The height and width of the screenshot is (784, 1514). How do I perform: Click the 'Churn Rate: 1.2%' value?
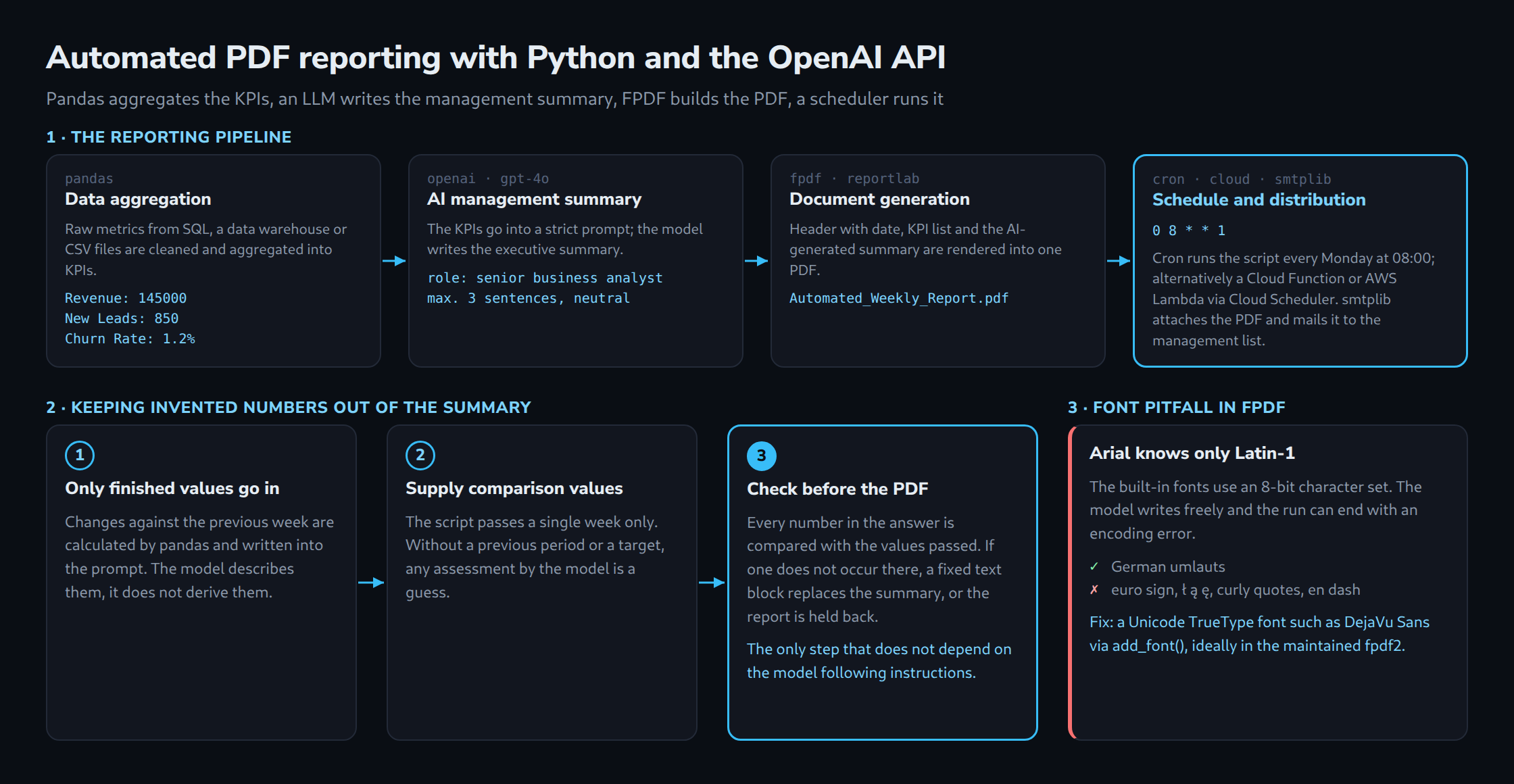point(130,339)
